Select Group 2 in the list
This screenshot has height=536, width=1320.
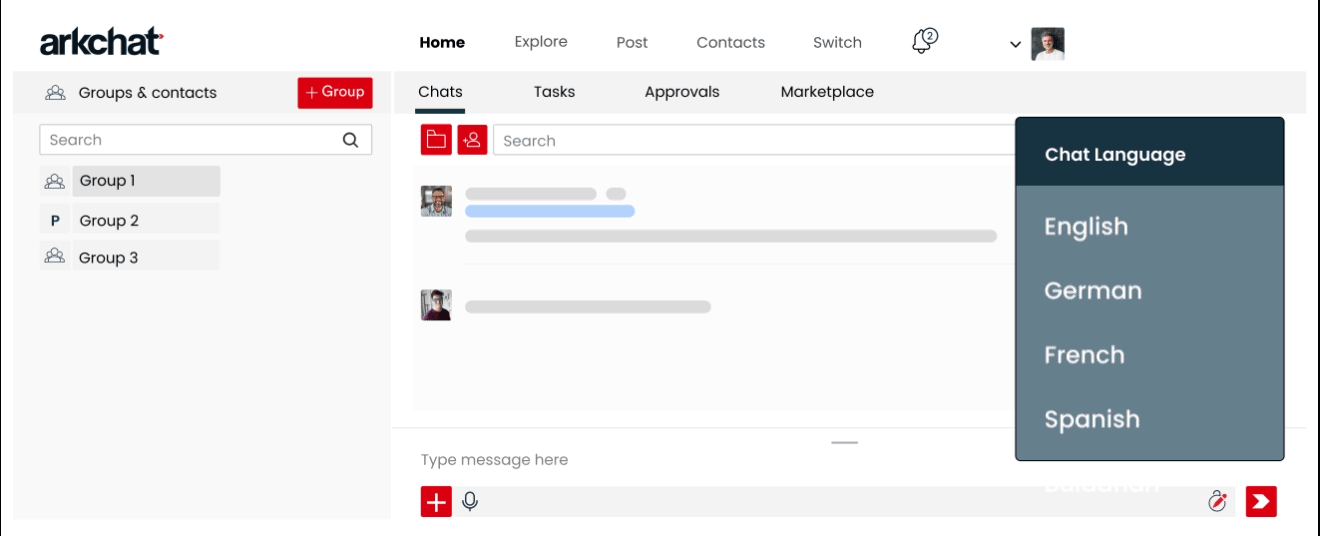pos(146,220)
